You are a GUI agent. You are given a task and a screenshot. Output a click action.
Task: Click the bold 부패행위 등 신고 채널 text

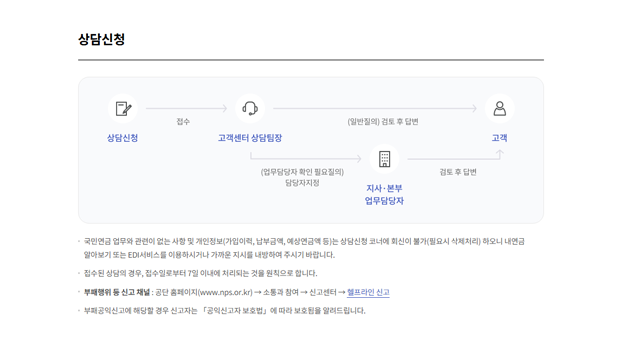pos(117,292)
